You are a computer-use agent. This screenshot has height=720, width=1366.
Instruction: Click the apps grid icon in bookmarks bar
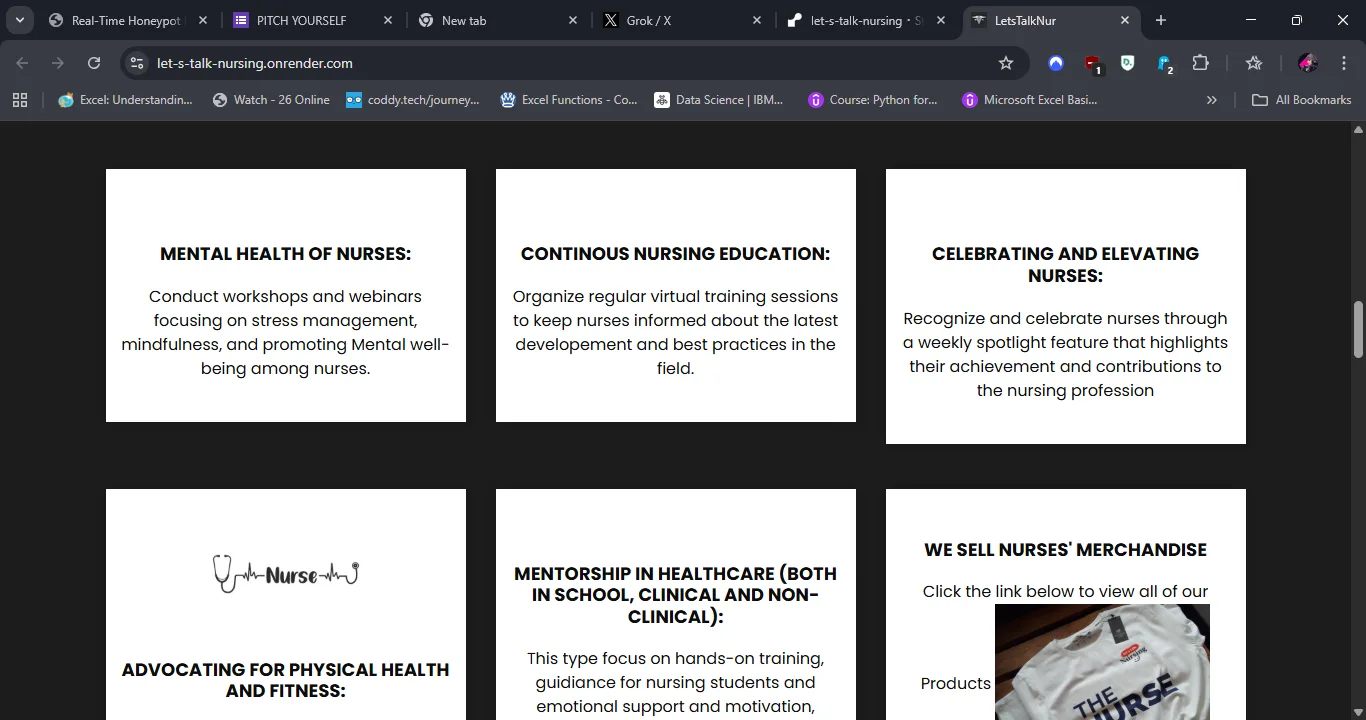20,100
